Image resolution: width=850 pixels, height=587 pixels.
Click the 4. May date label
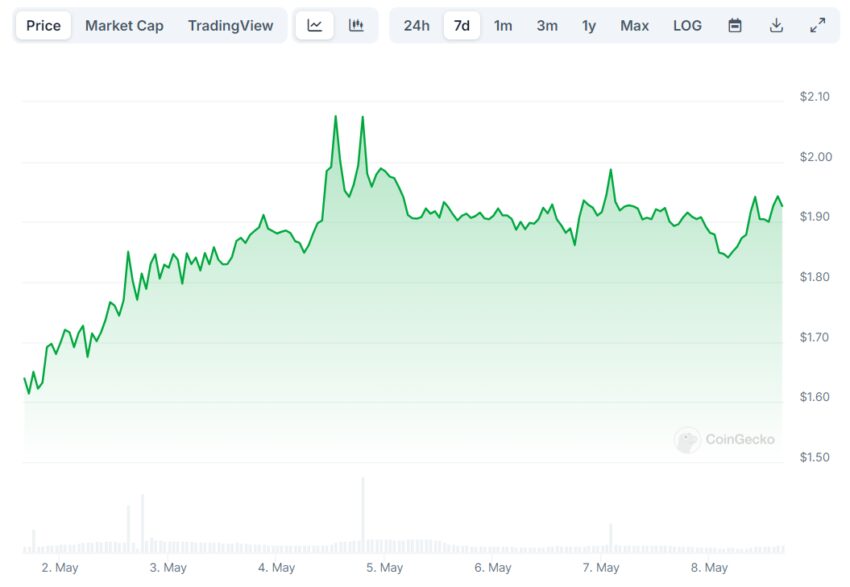tap(276, 567)
